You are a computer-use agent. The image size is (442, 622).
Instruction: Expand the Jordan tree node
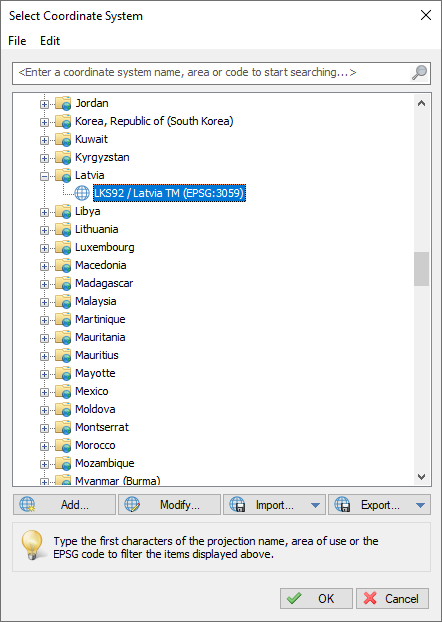click(x=44, y=104)
